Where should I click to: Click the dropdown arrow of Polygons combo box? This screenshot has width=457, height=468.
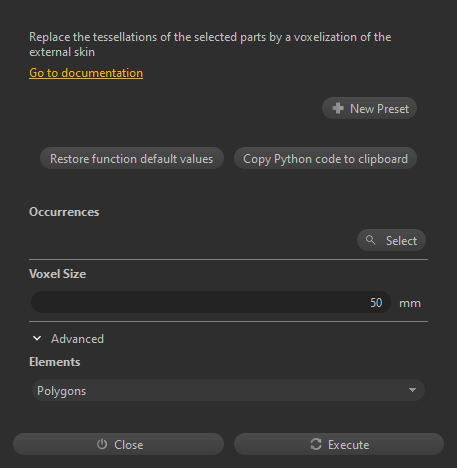coord(412,390)
